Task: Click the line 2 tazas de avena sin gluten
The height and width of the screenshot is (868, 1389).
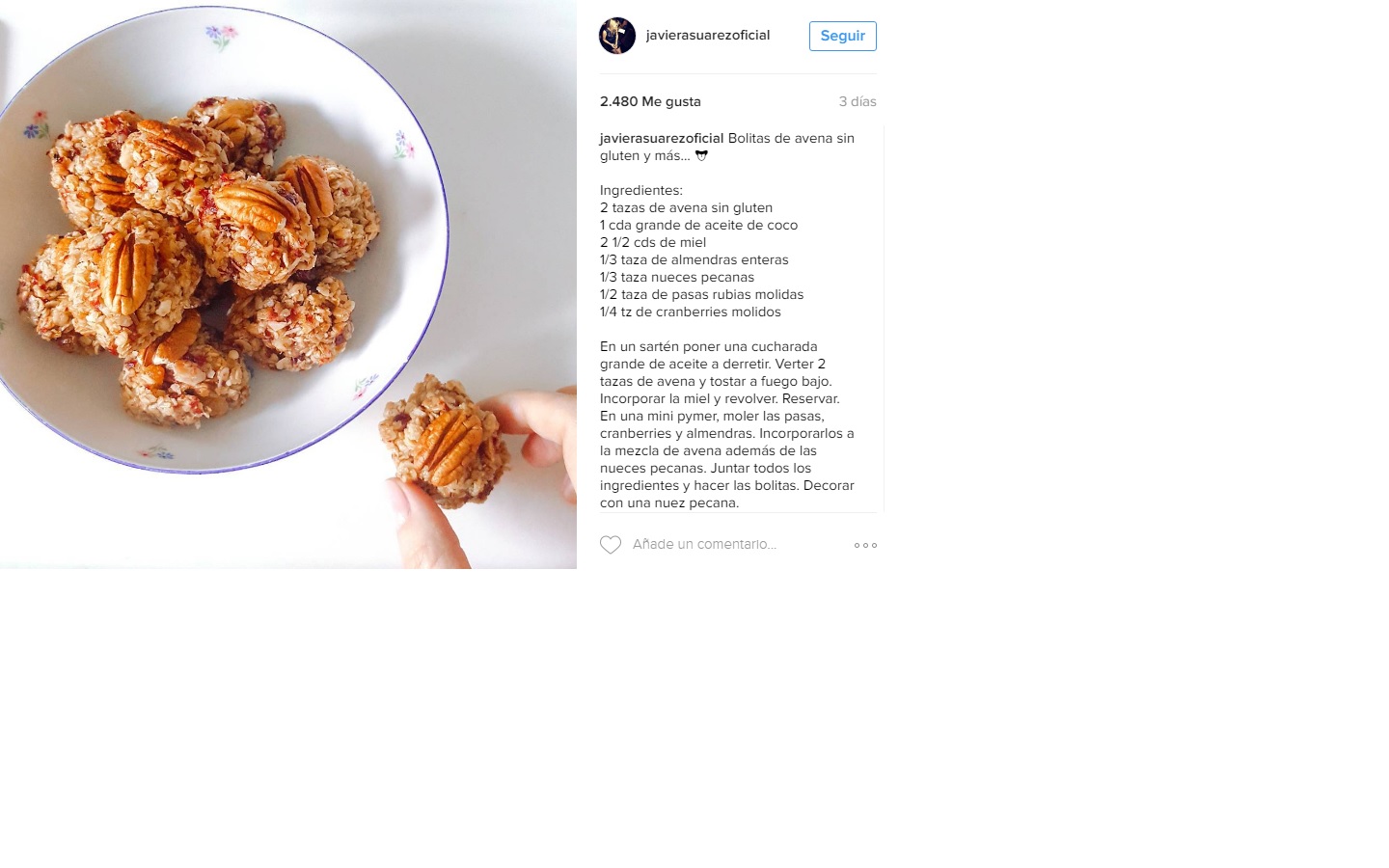Action: pyautogui.click(x=686, y=207)
